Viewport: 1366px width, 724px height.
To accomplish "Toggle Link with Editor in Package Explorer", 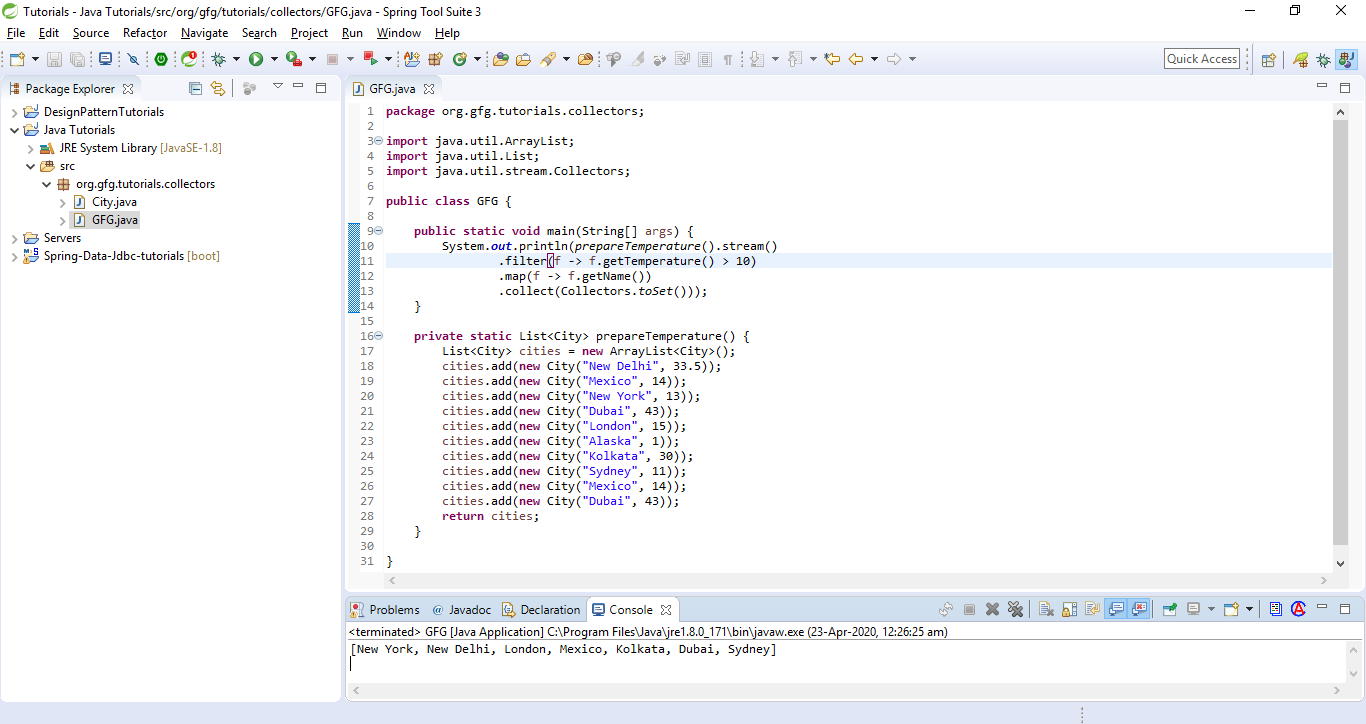I will click(217, 89).
